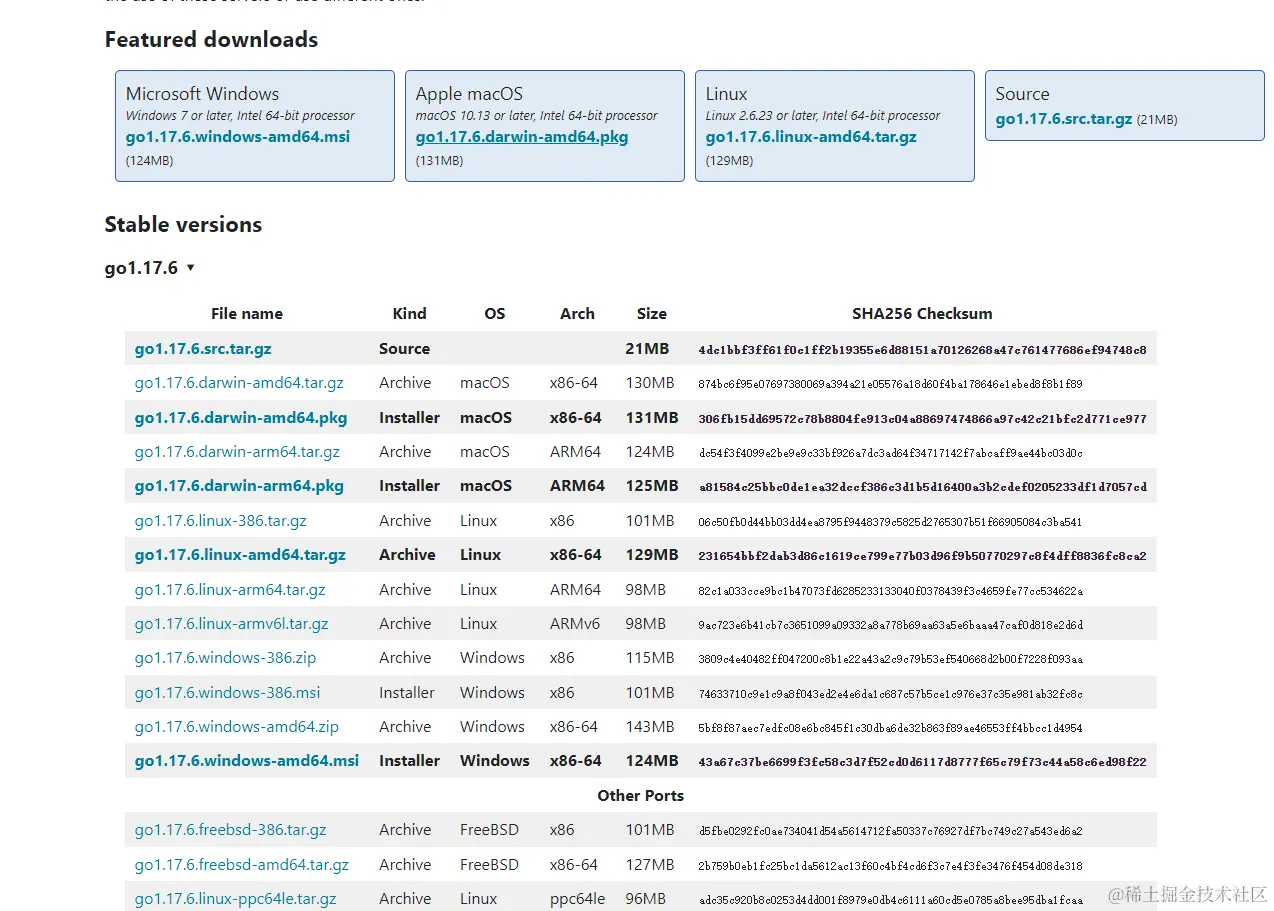Click go1.17.6.linux-amd64.tar.gz in the Linux featured card
Viewport: 1274px width, 911px height.
point(811,137)
